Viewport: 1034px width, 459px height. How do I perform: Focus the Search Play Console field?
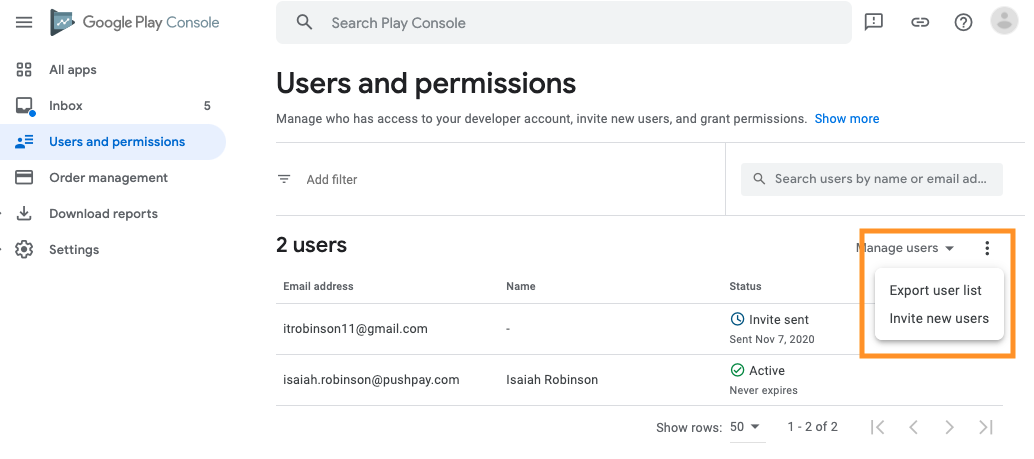pos(564,22)
